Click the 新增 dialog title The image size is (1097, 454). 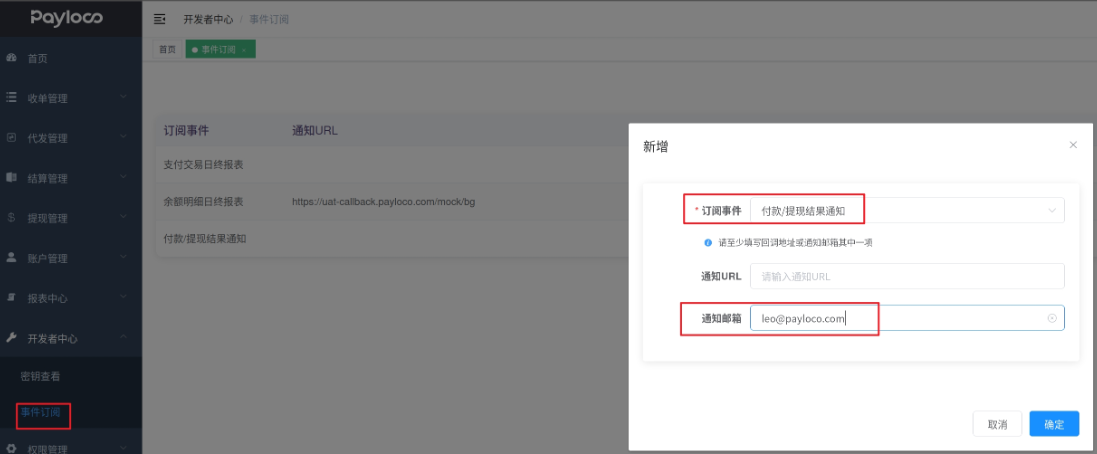click(655, 146)
